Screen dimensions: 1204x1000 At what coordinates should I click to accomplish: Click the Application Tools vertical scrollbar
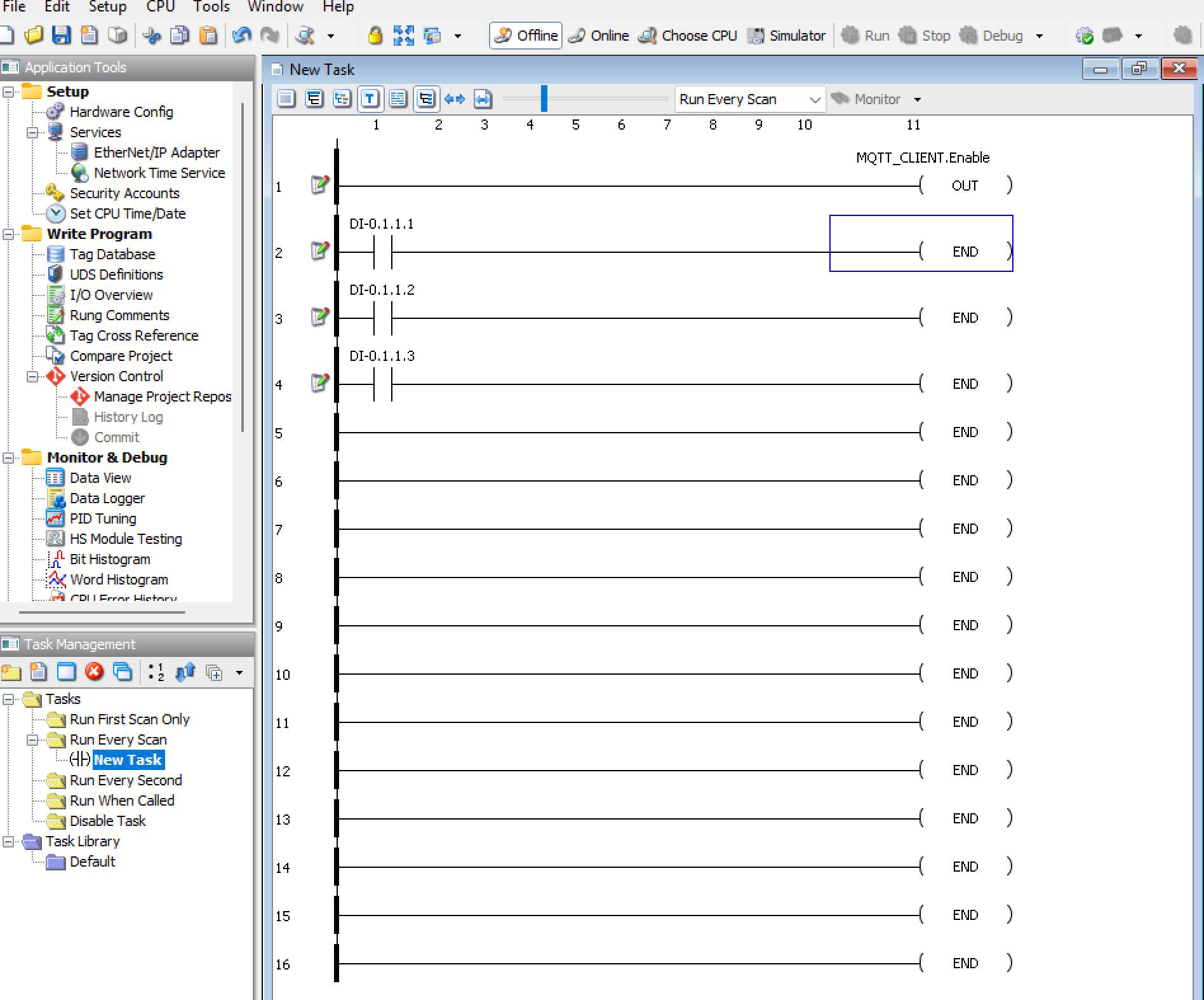pyautogui.click(x=243, y=267)
